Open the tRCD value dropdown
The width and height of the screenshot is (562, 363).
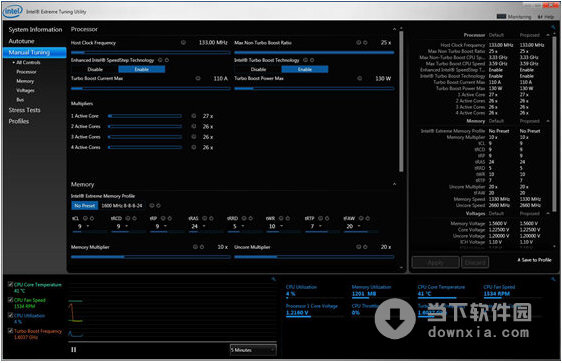(x=127, y=226)
